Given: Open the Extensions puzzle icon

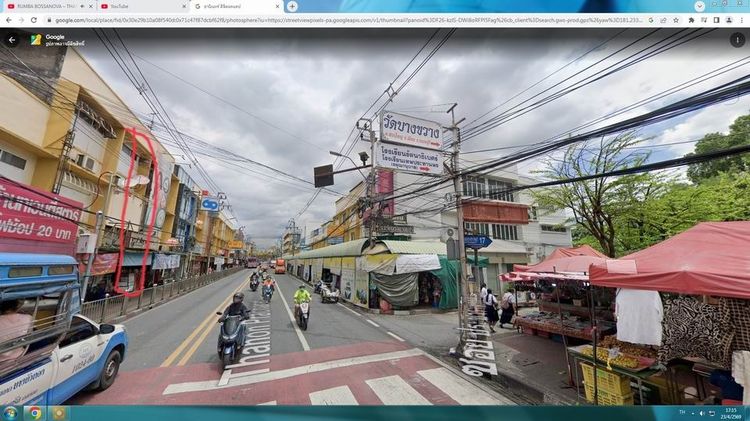Looking at the screenshot, I should point(691,20).
